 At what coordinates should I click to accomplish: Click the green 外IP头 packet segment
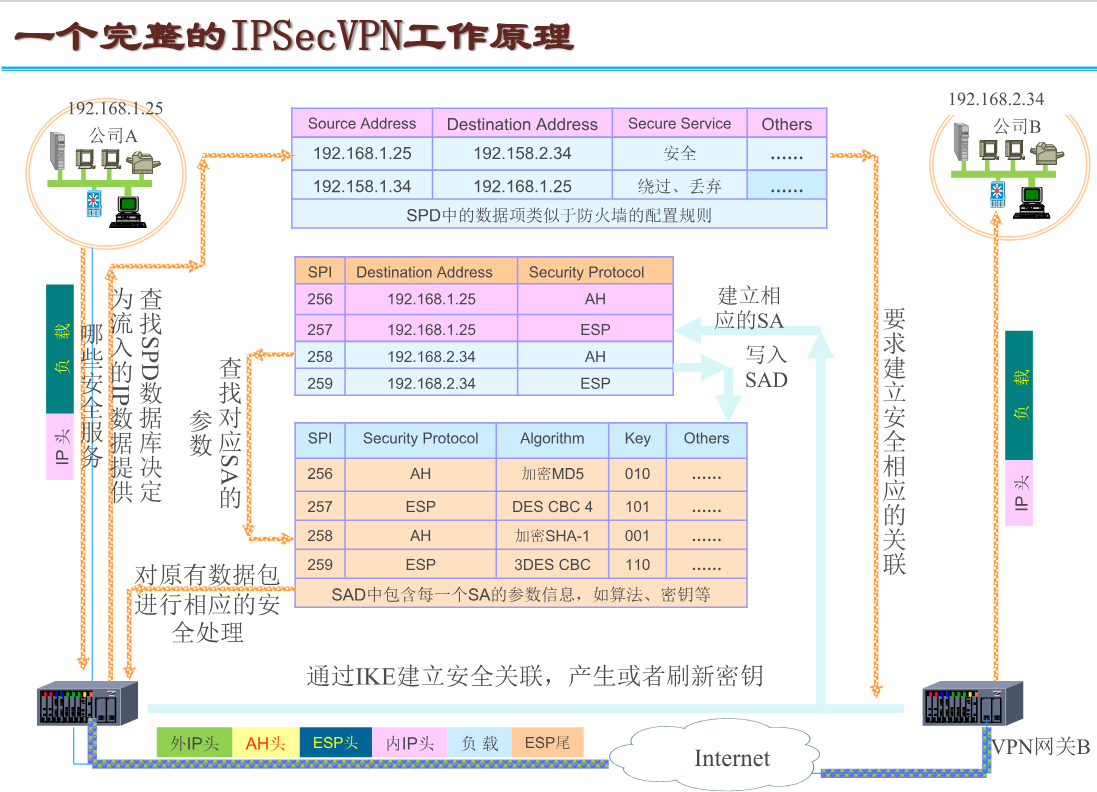pos(194,742)
